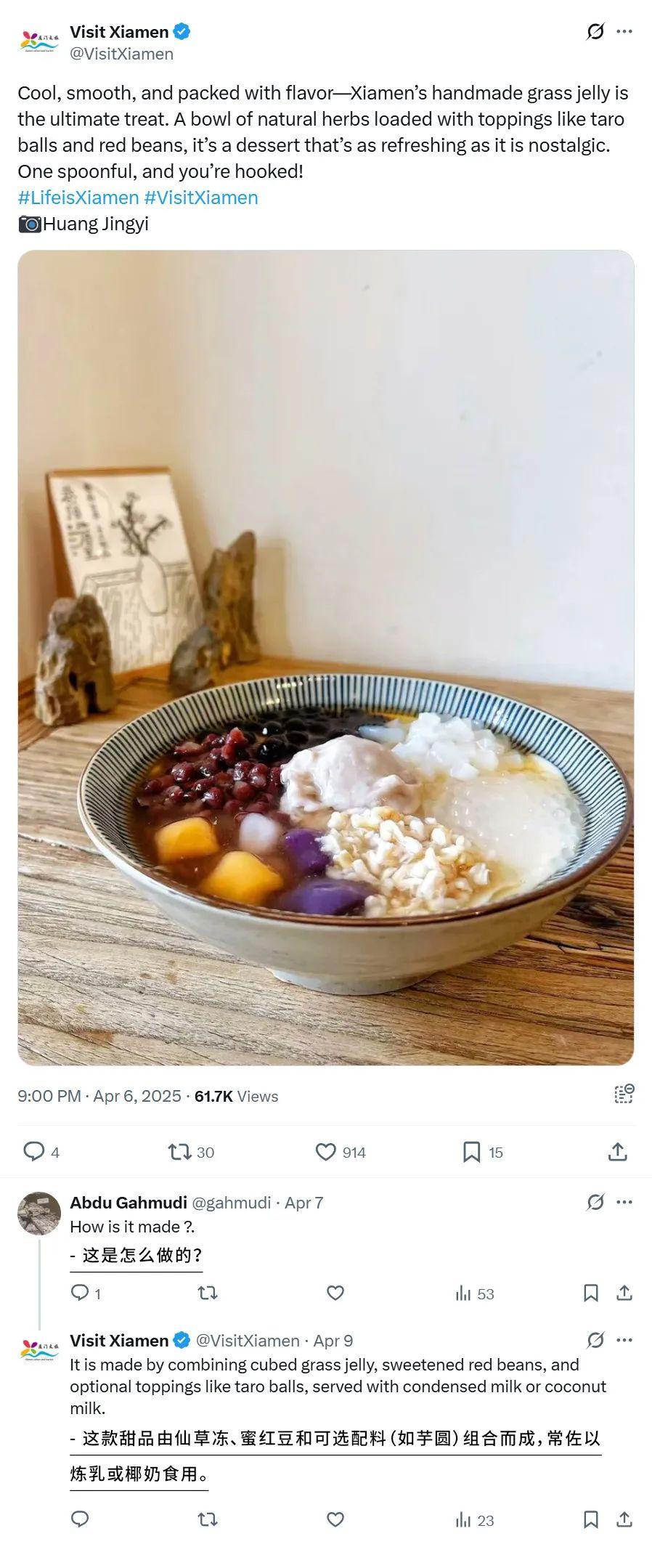The width and height of the screenshot is (652, 1568).
Task: Expand more options on Abdu Gahmudi's reply
Action: 624,1203
